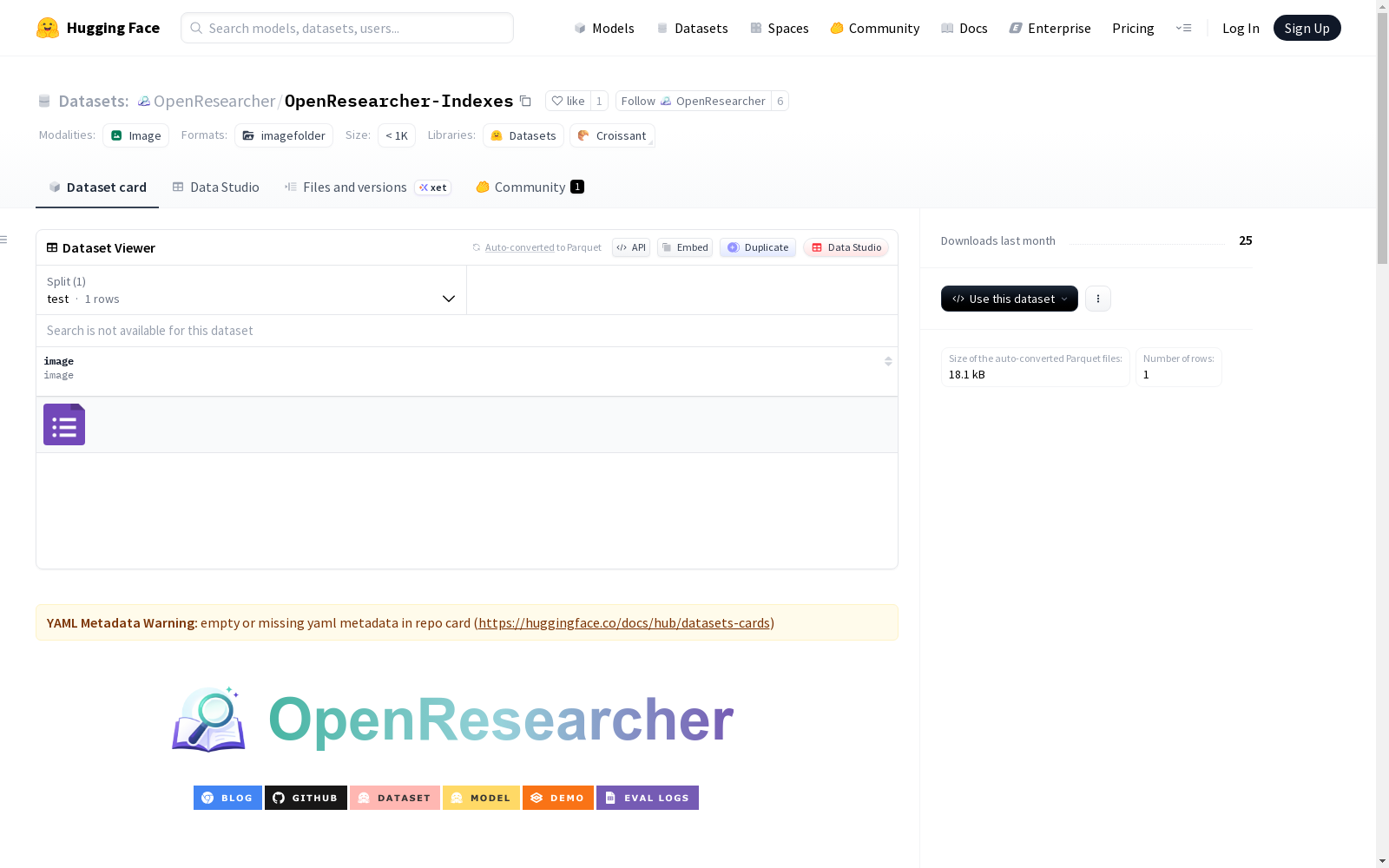Image resolution: width=1389 pixels, height=868 pixels.
Task: Click the Croissant library tag
Action: point(612,135)
